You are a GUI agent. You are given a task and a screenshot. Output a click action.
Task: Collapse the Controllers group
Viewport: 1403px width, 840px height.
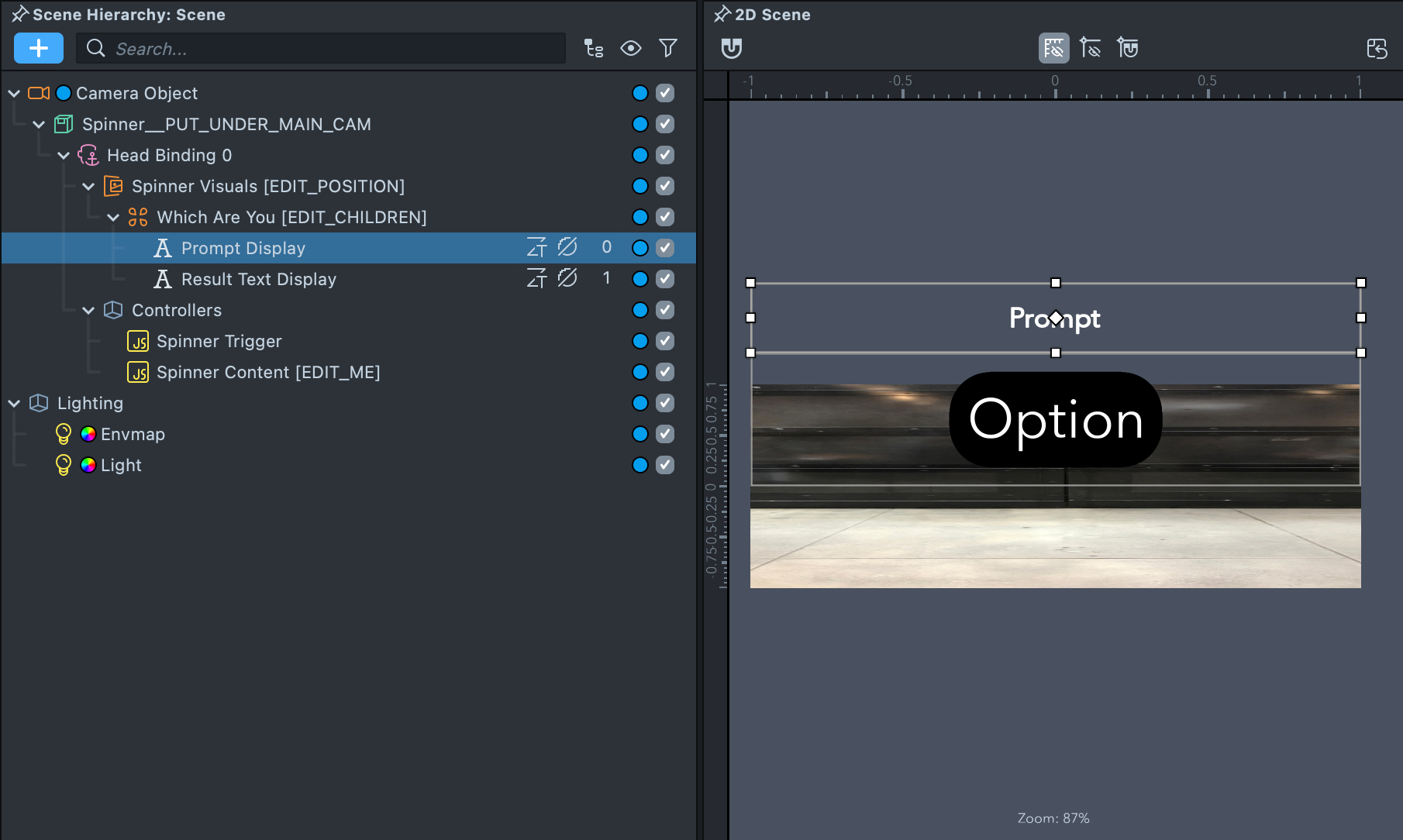click(x=88, y=310)
